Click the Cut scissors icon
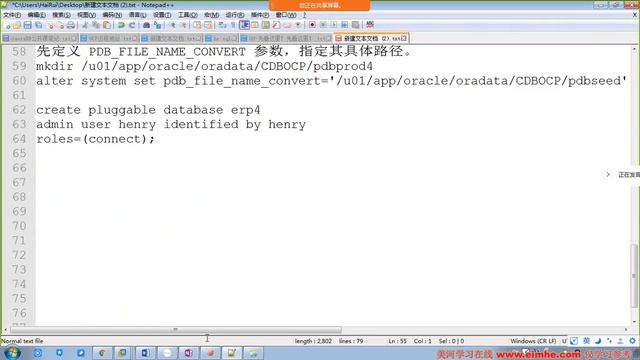The width and height of the screenshot is (640, 360). pyautogui.click(x=85, y=25)
